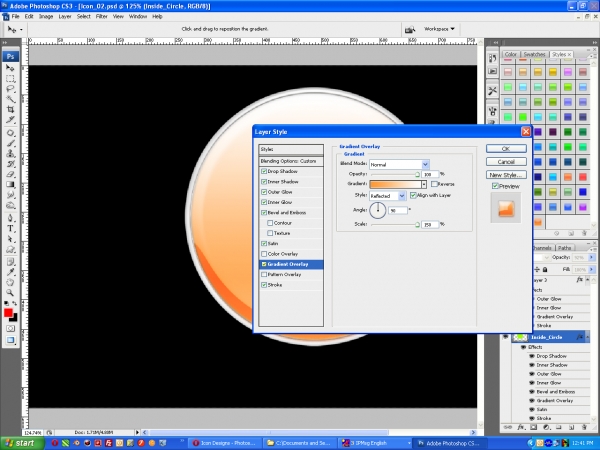Uncheck Drop Shadow in Layer Style dialog
Screen dimensions: 600x450
coord(264,171)
